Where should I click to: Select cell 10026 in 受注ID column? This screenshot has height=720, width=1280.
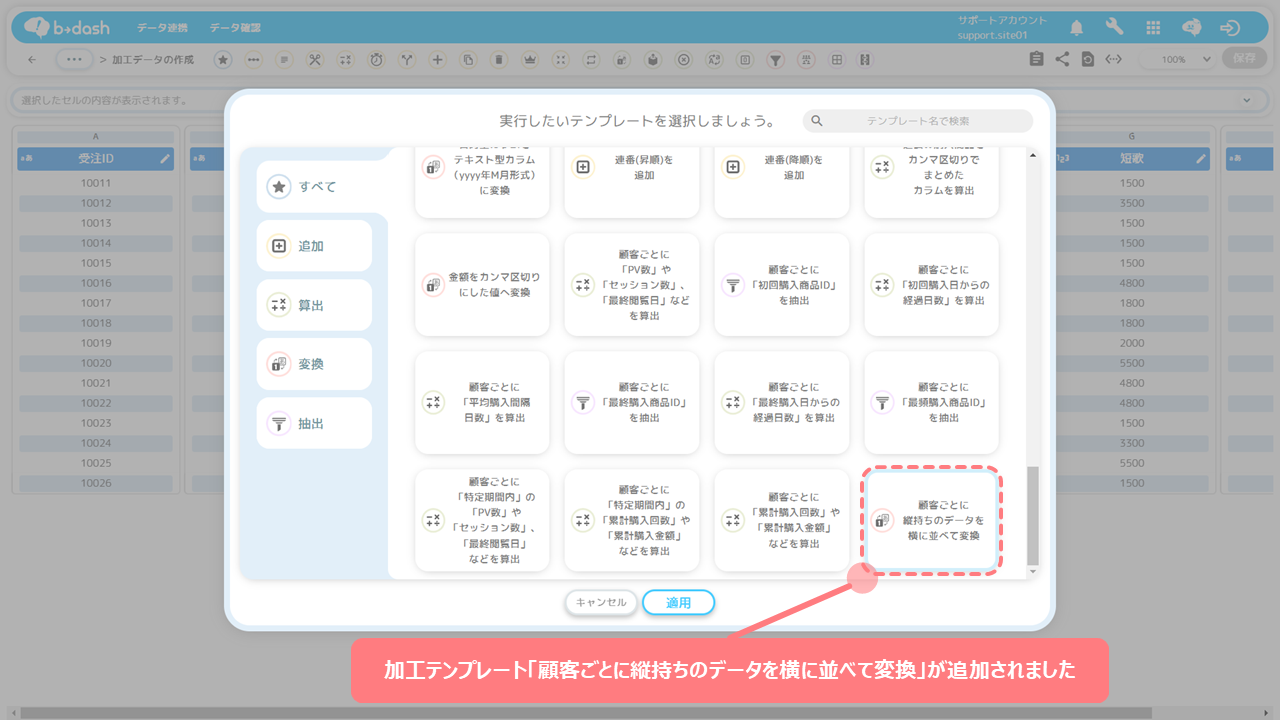96,483
